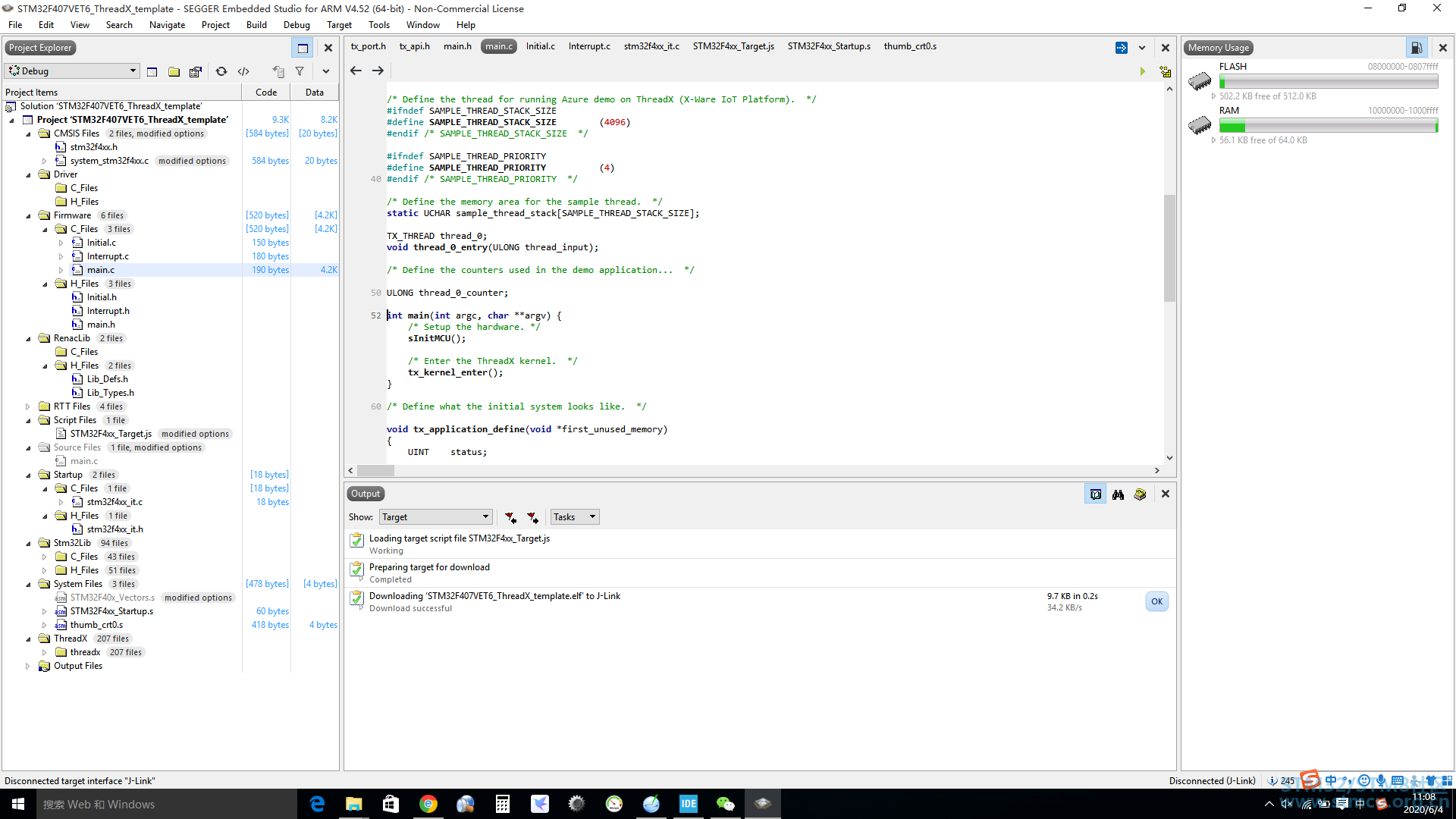Screen dimensions: 1456x819
Task: Open WeChat from the taskbar
Action: pos(726,804)
